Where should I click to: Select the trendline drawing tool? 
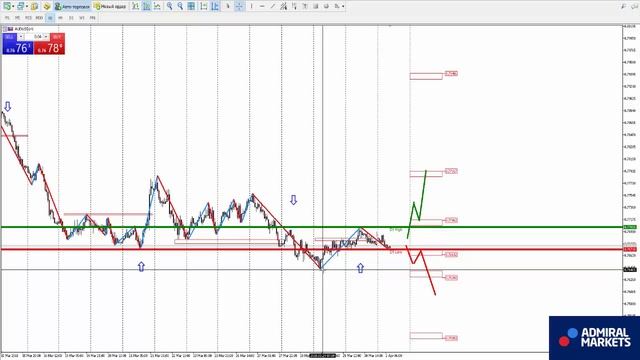pos(273,6)
